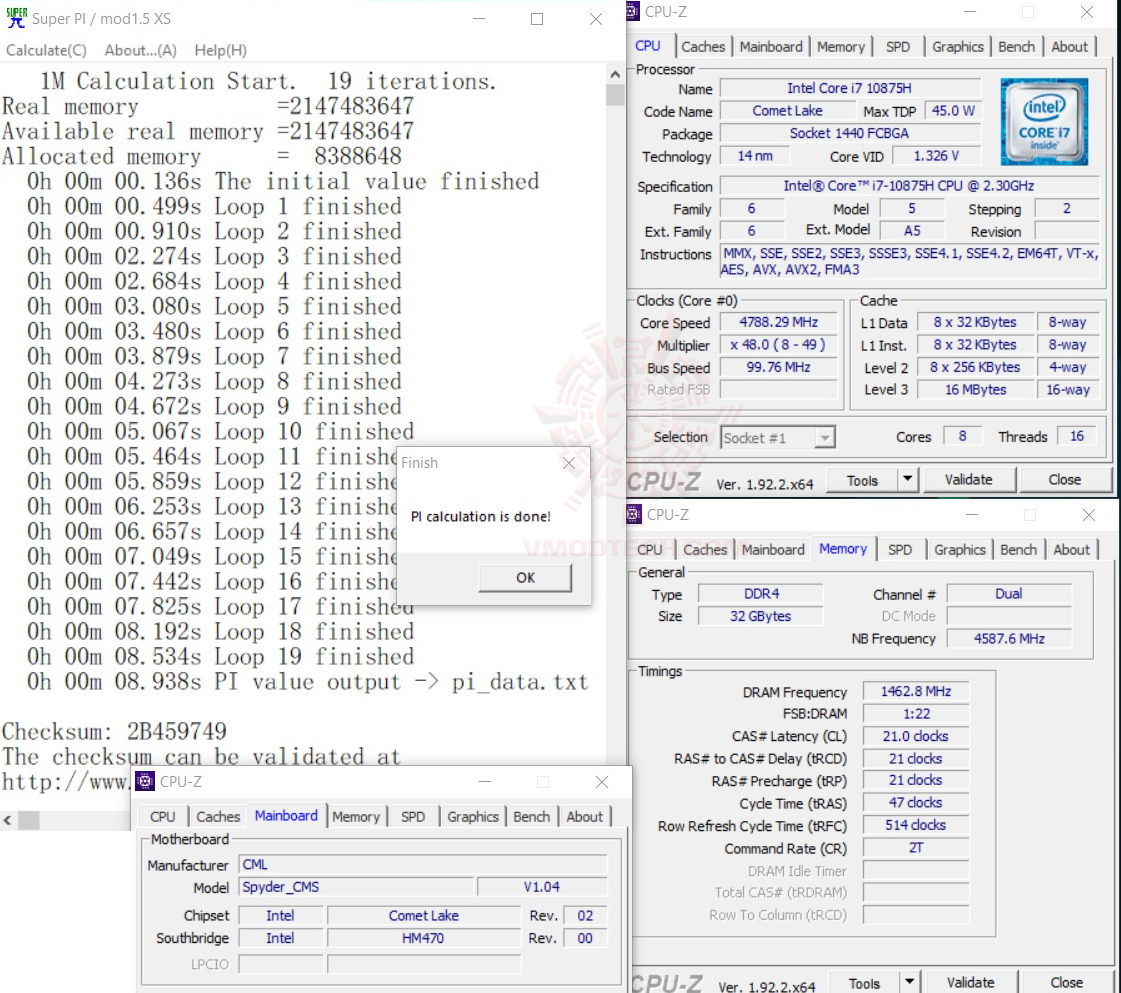Click the Checksum: 2B459749 line
The height and width of the screenshot is (993, 1121).
point(114,731)
